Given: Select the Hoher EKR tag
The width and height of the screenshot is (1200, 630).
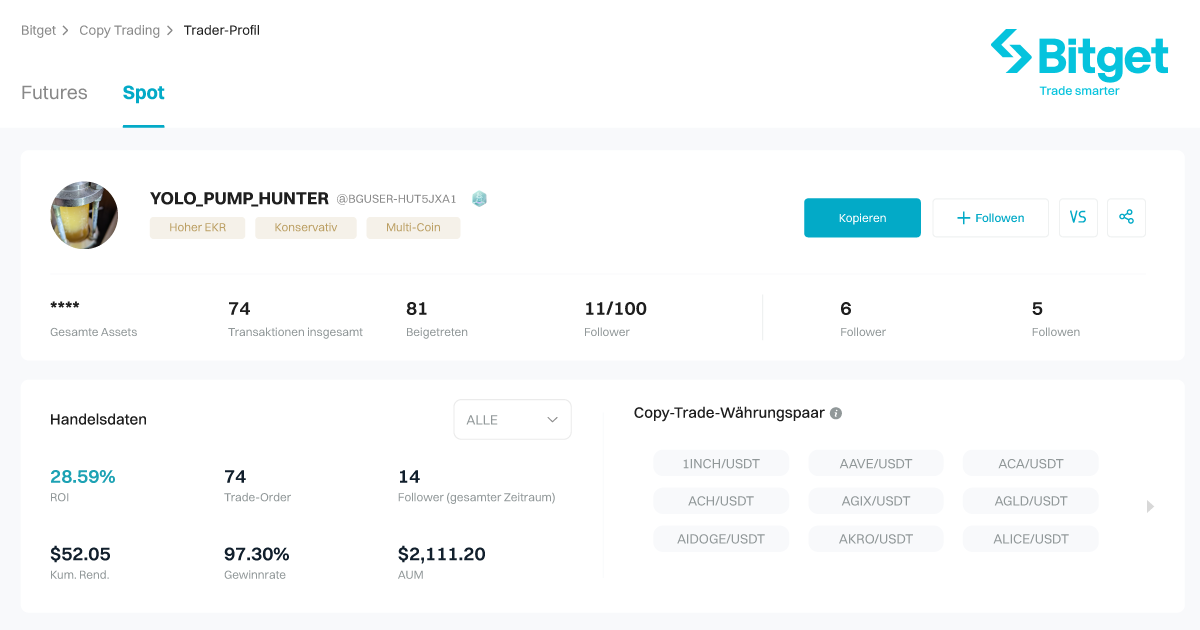Looking at the screenshot, I should click(x=198, y=228).
